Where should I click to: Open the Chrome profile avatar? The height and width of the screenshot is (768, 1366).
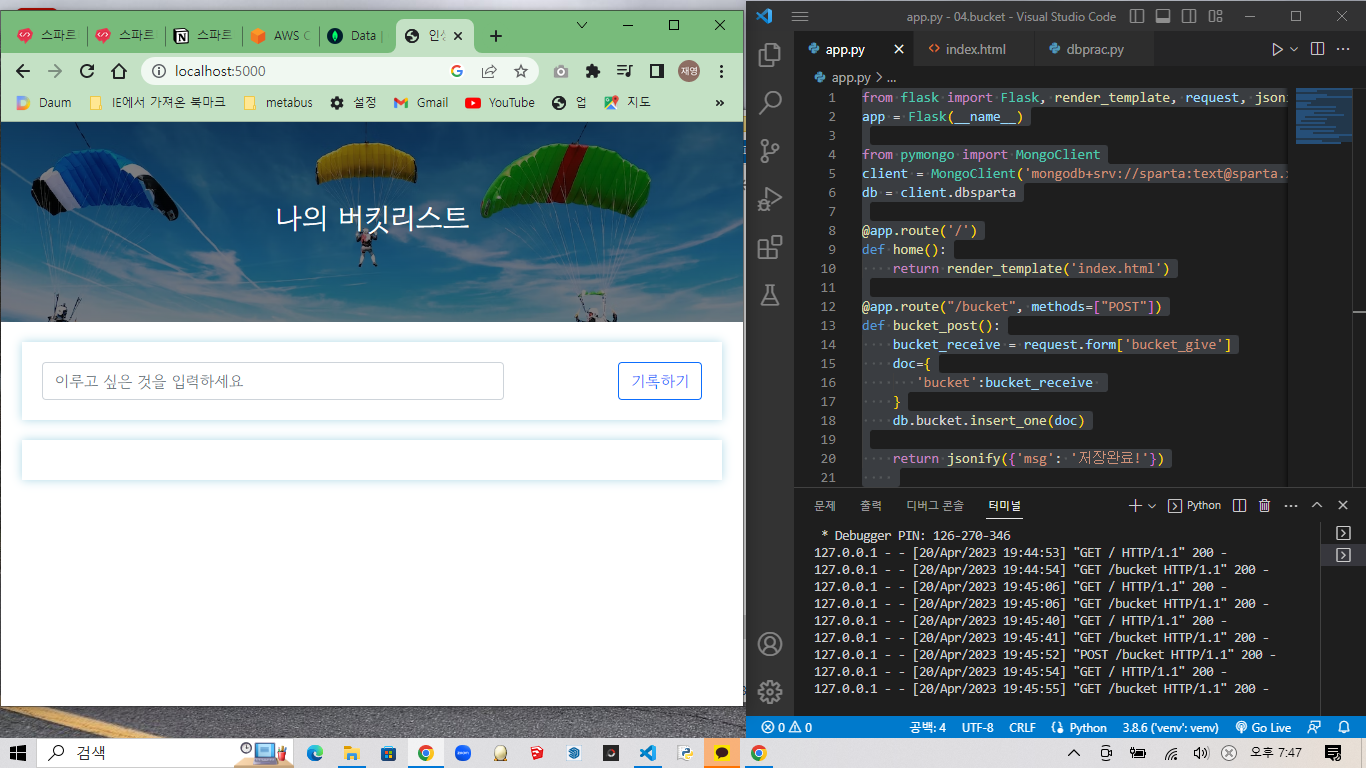pos(689,71)
